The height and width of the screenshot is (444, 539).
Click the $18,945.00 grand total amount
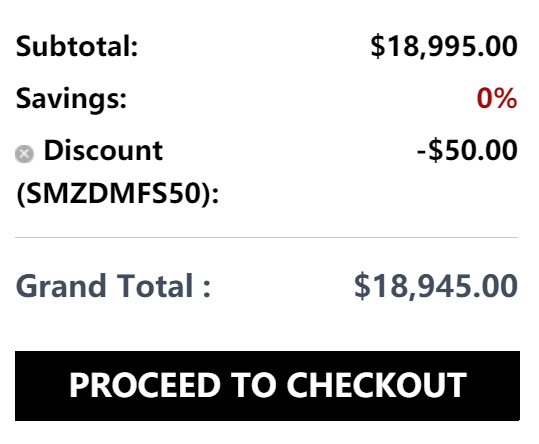[436, 286]
